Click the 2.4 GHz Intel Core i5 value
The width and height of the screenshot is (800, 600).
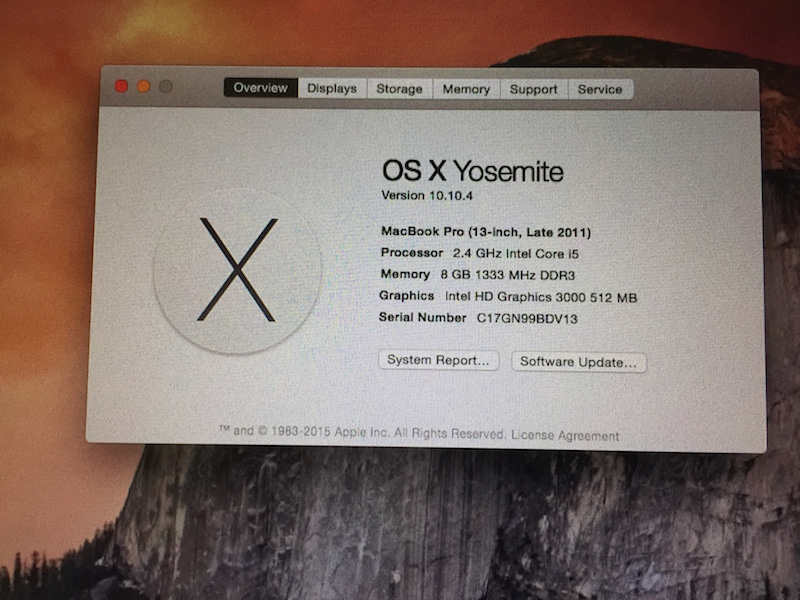click(516, 254)
